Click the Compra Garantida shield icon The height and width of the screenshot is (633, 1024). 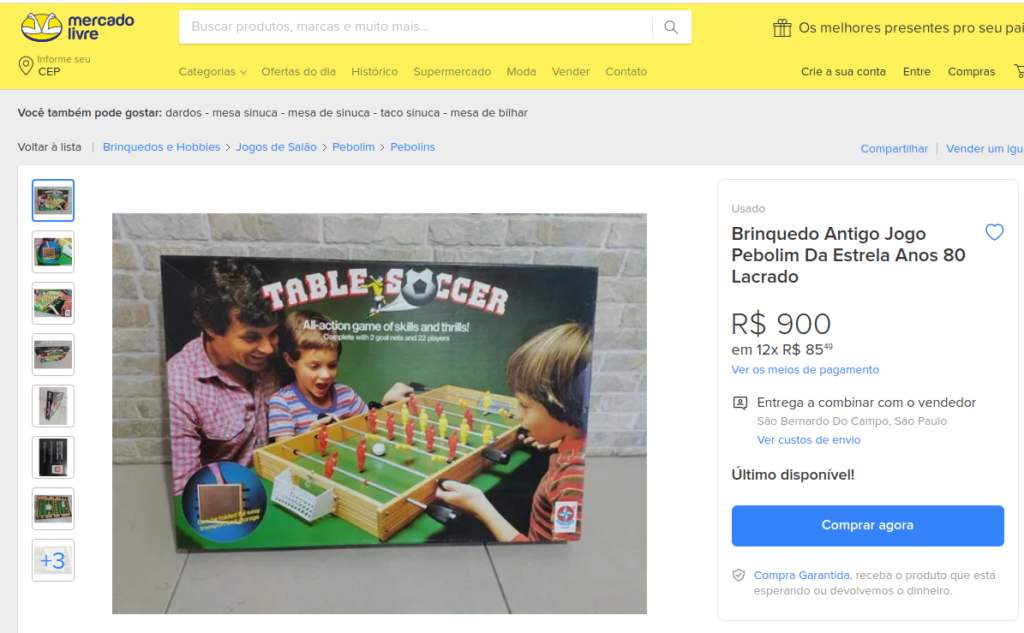739,575
